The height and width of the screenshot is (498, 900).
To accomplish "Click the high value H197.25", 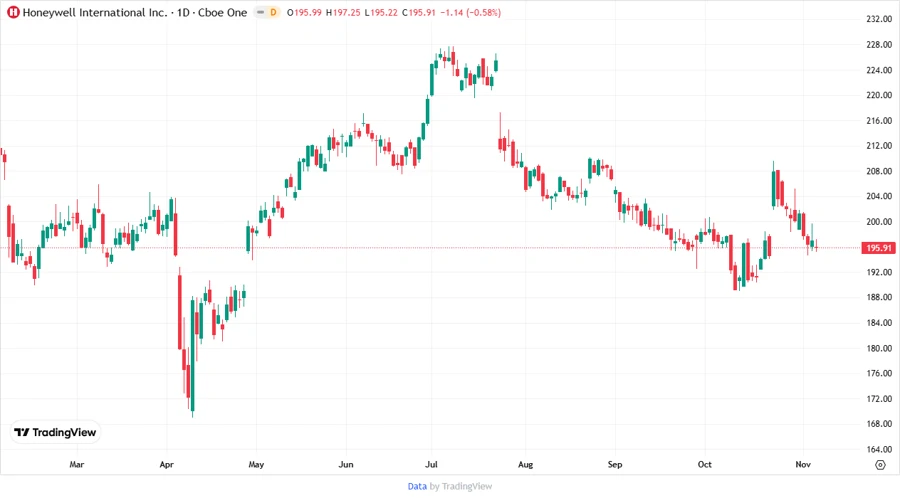I will (x=343, y=13).
